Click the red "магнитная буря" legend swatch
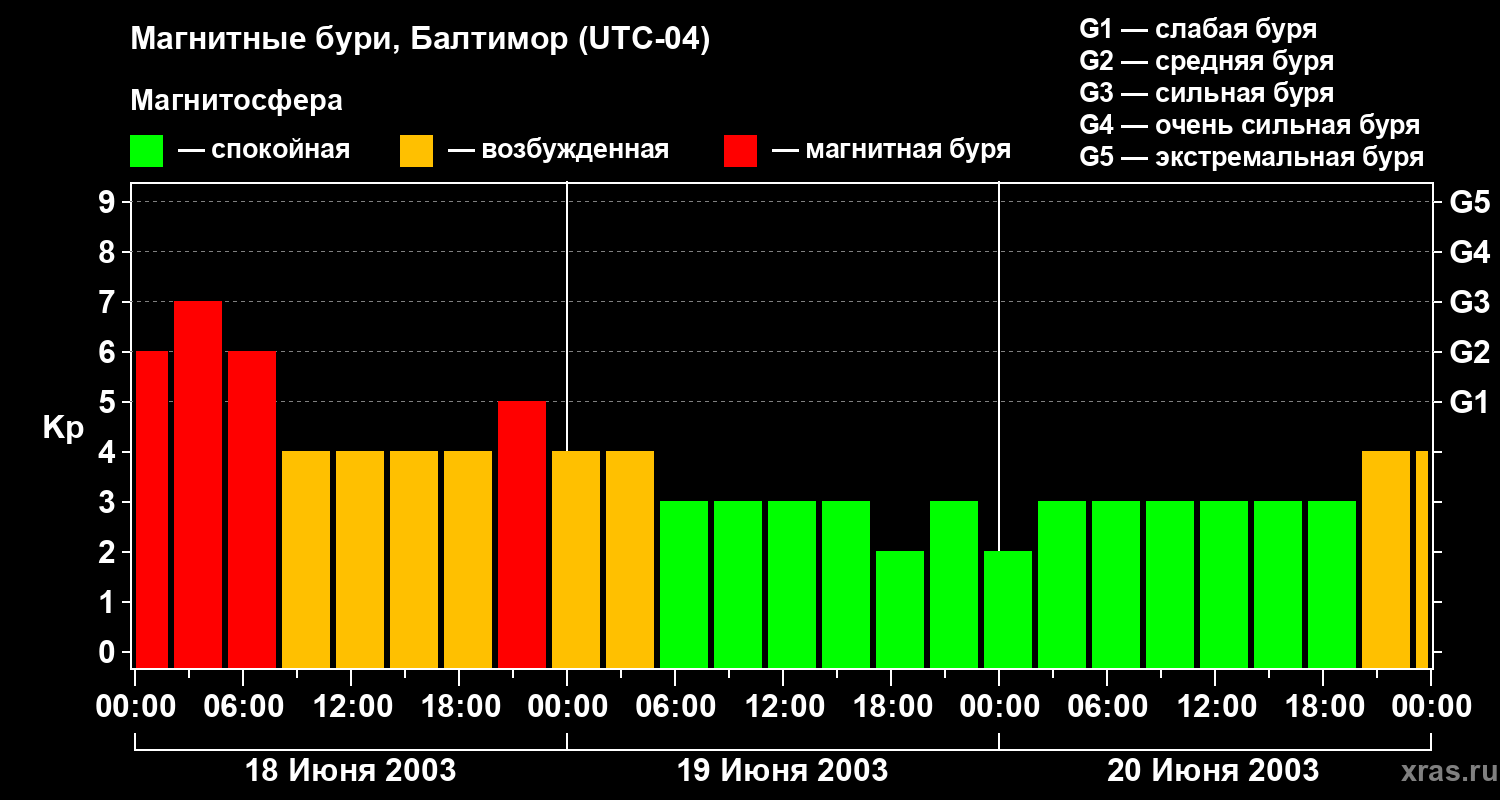1500x800 pixels. coord(740,151)
